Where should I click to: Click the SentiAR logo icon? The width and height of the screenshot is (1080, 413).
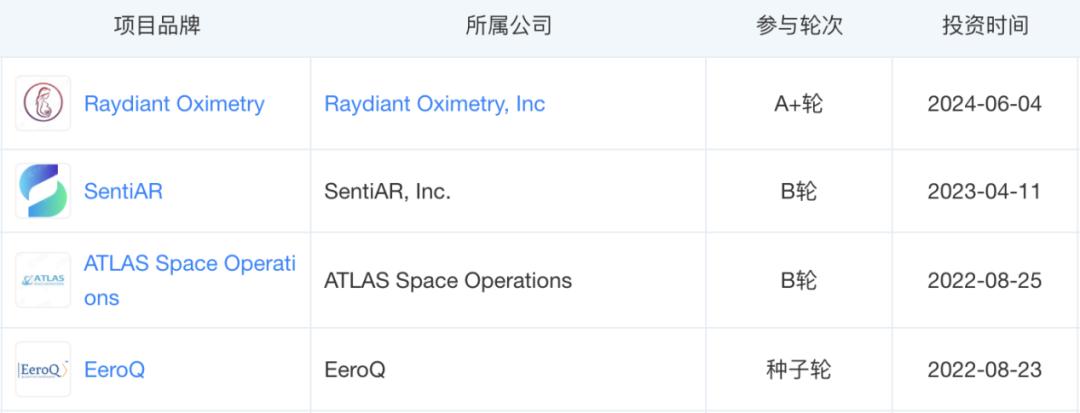tap(43, 191)
